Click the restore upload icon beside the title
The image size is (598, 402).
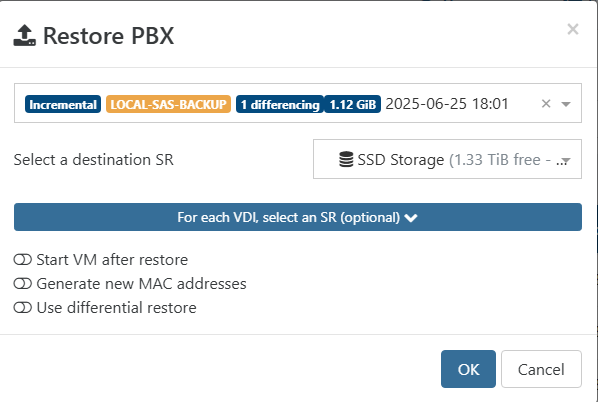(25, 35)
